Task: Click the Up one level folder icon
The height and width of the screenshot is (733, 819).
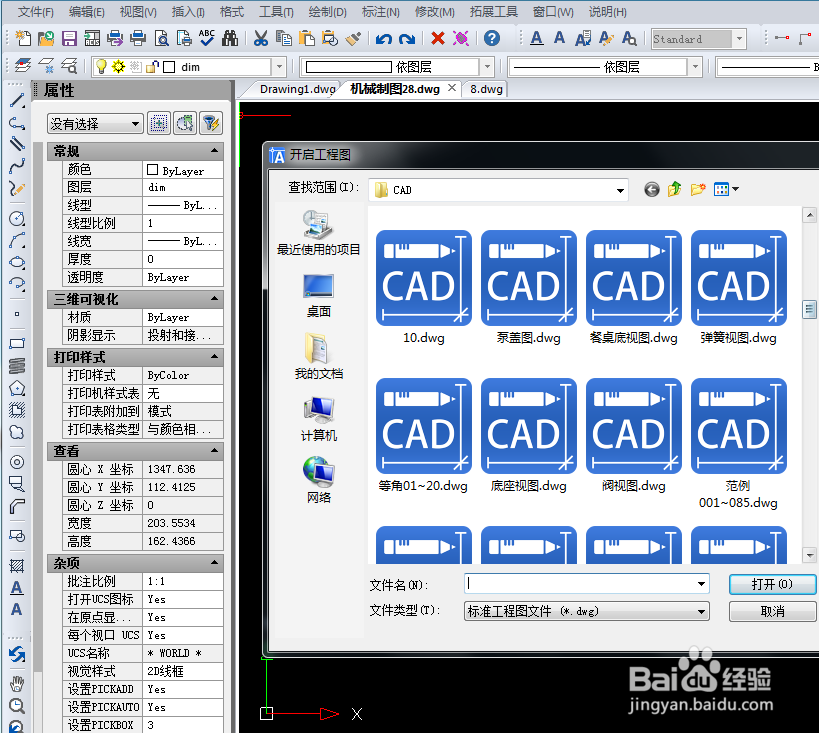Action: click(674, 189)
